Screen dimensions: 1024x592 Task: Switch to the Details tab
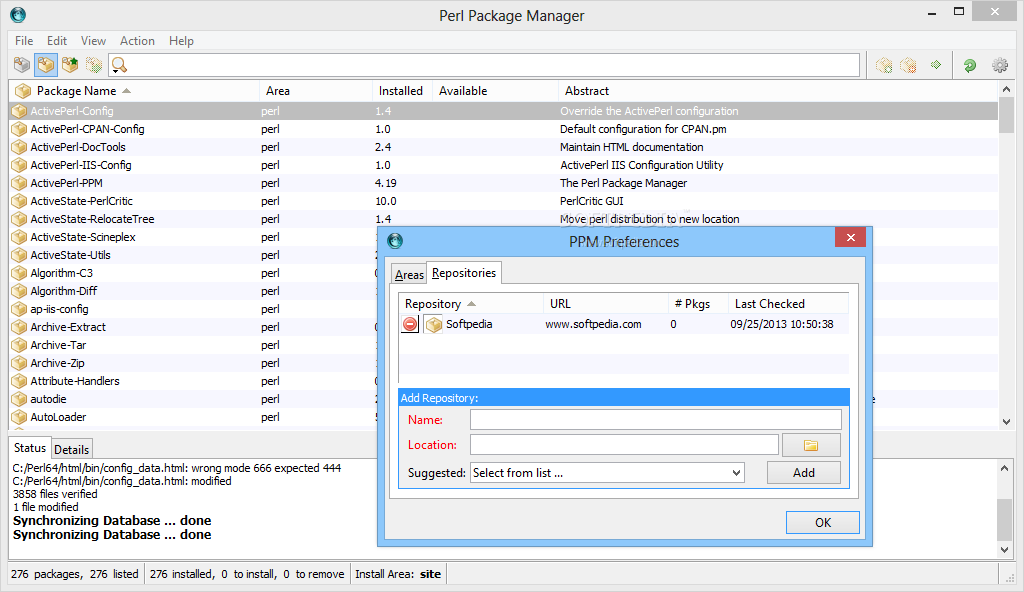click(71, 450)
